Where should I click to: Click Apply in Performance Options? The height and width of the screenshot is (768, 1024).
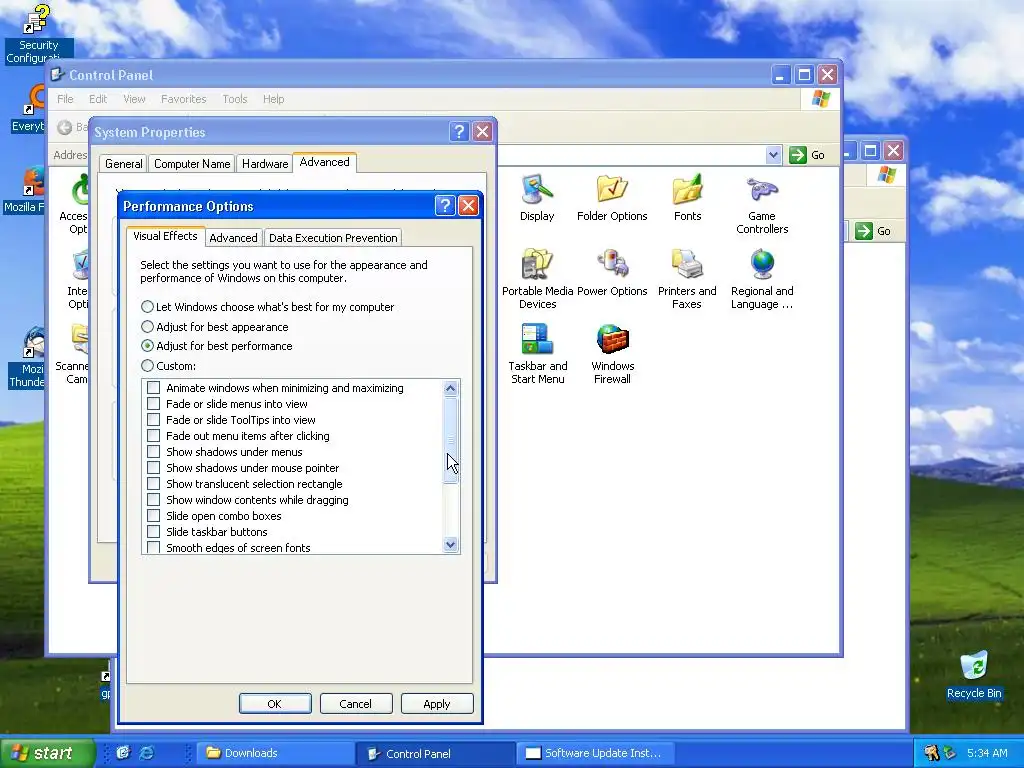tap(437, 704)
